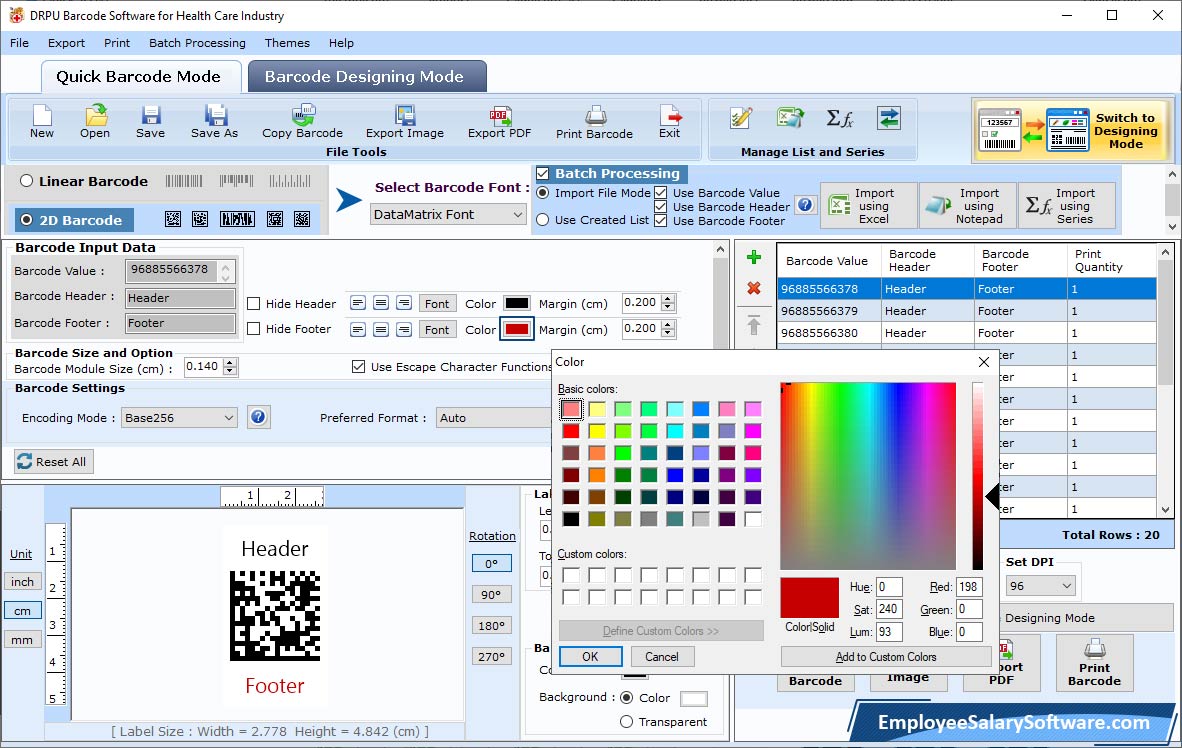Viewport: 1182px width, 748px height.
Task: Click the Save icon in File Tools
Action: pyautogui.click(x=150, y=122)
